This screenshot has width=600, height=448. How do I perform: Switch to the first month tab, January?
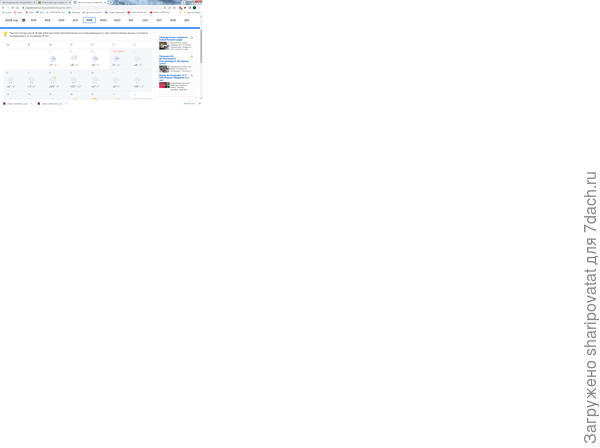point(34,20)
